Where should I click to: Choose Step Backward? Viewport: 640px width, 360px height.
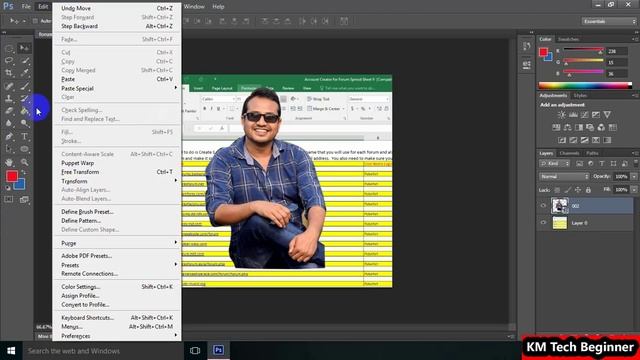click(117, 26)
